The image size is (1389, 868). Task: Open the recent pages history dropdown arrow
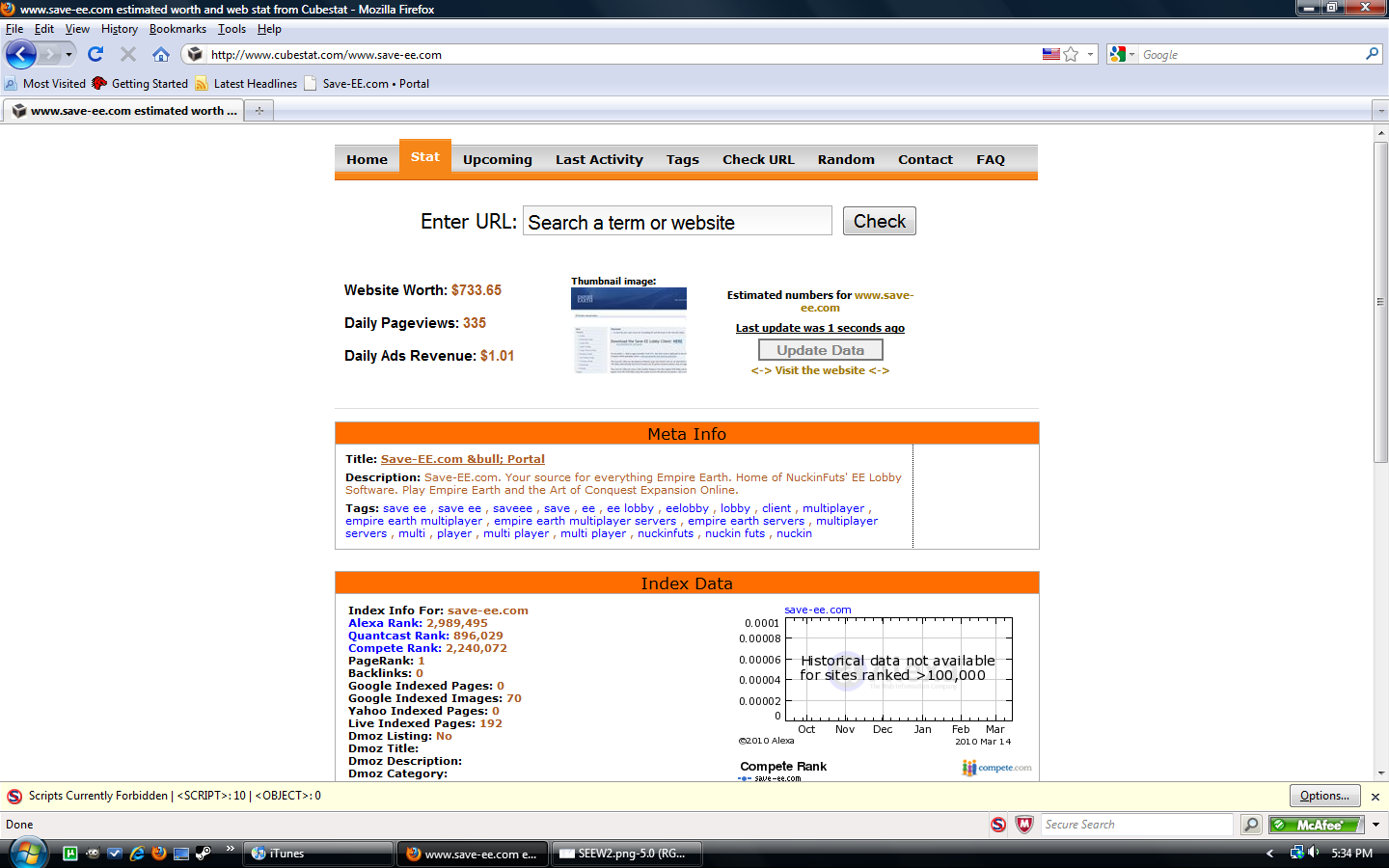[x=68, y=54]
